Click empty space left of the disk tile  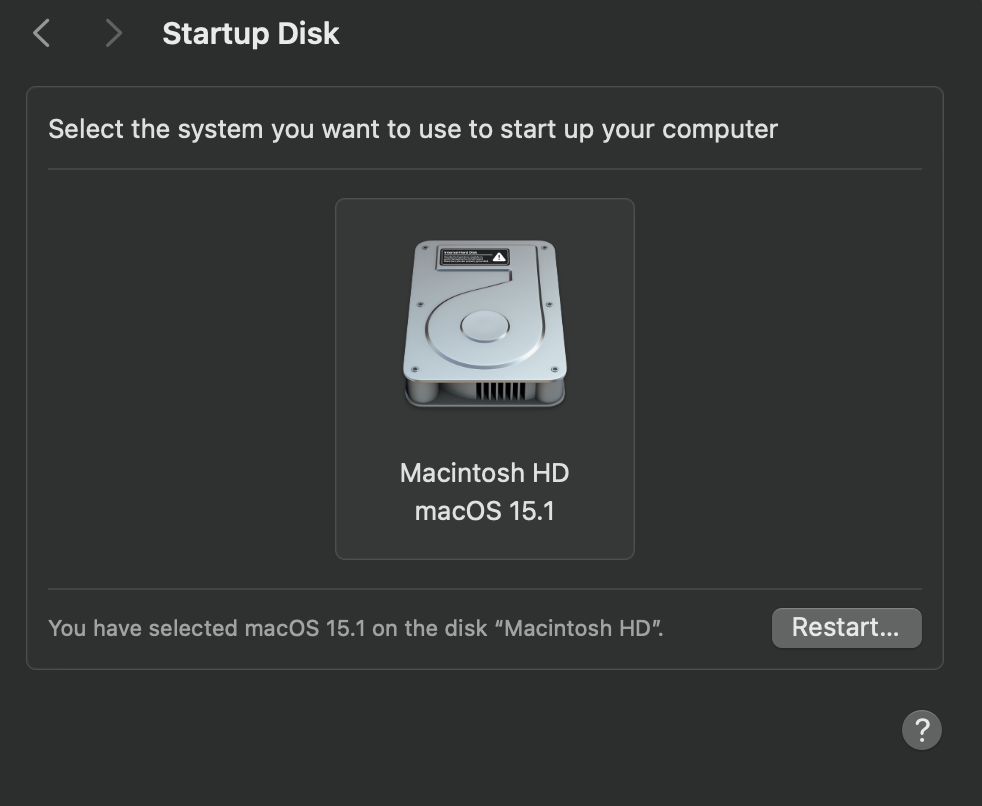[x=191, y=379]
